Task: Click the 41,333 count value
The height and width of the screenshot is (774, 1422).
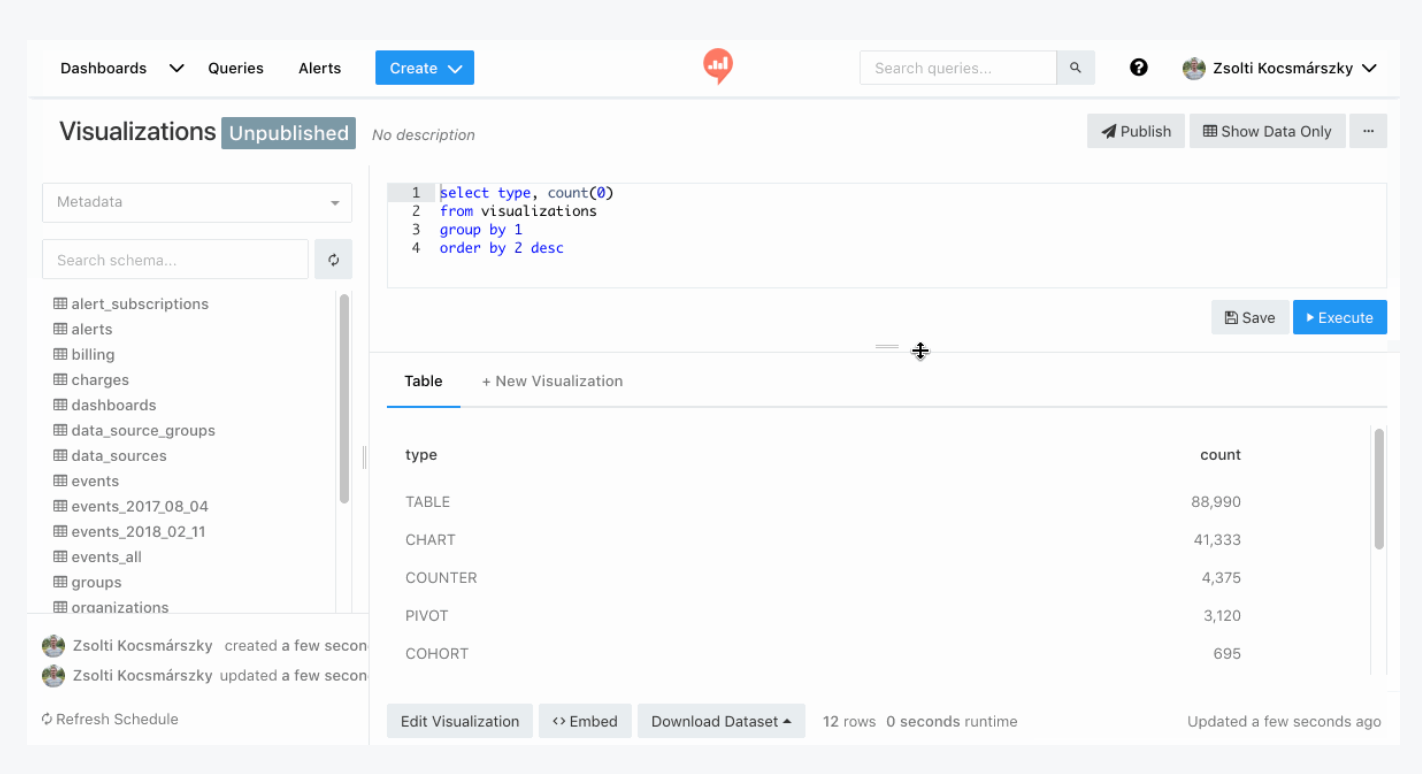Action: pos(1217,540)
